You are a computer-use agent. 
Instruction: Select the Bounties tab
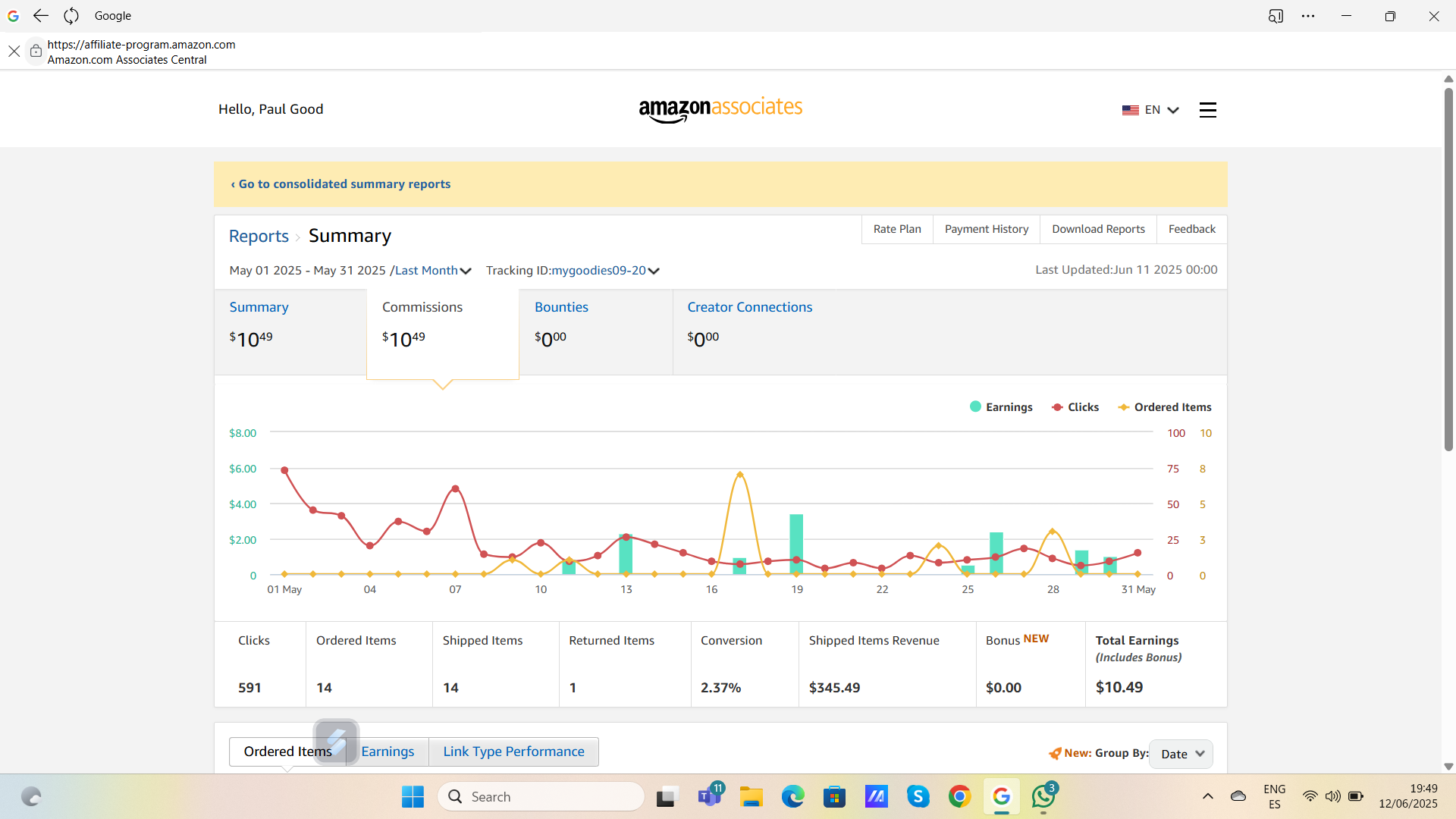[x=596, y=332]
